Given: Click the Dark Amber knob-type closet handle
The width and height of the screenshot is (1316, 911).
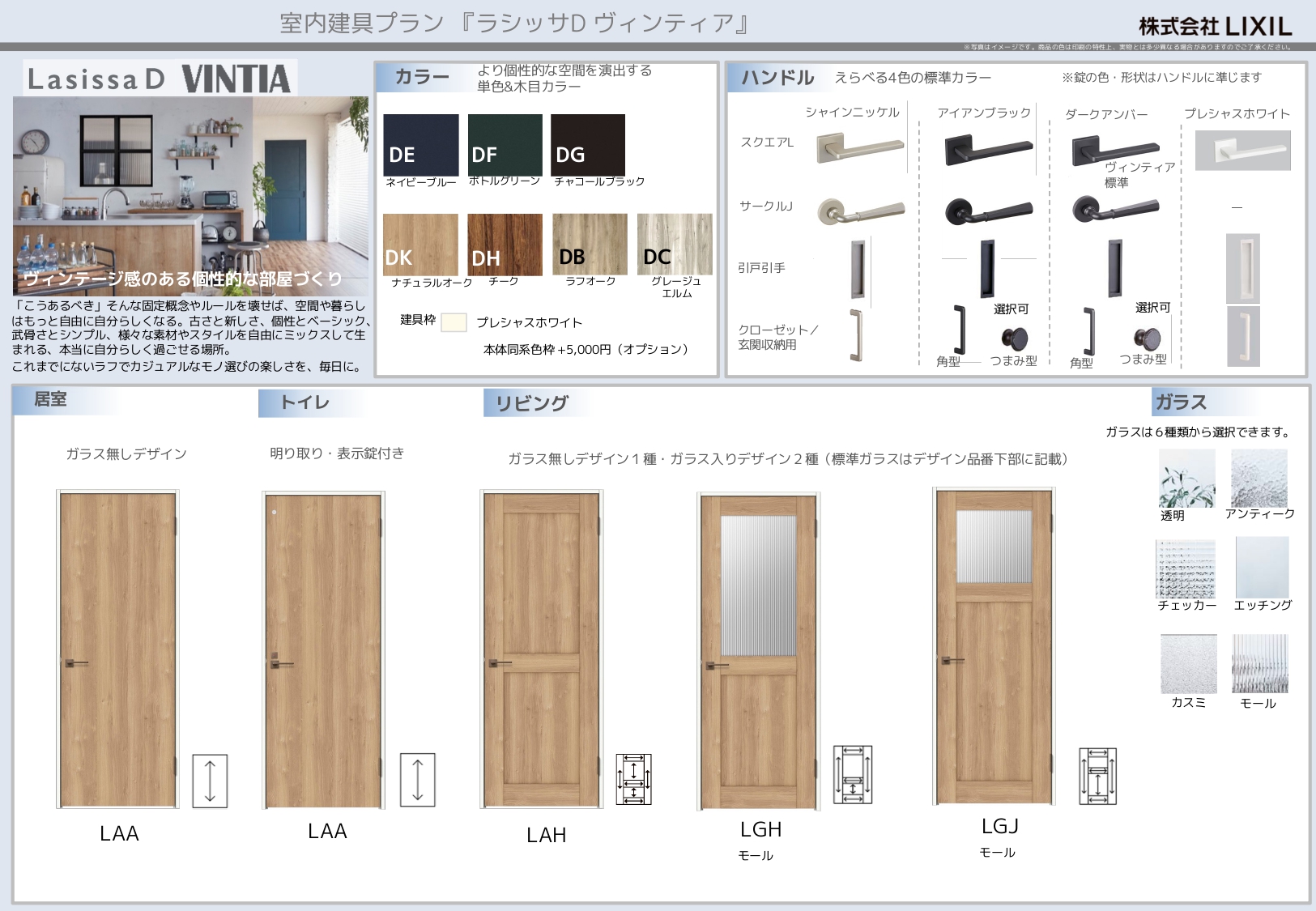Looking at the screenshot, I should pyautogui.click(x=1147, y=339).
